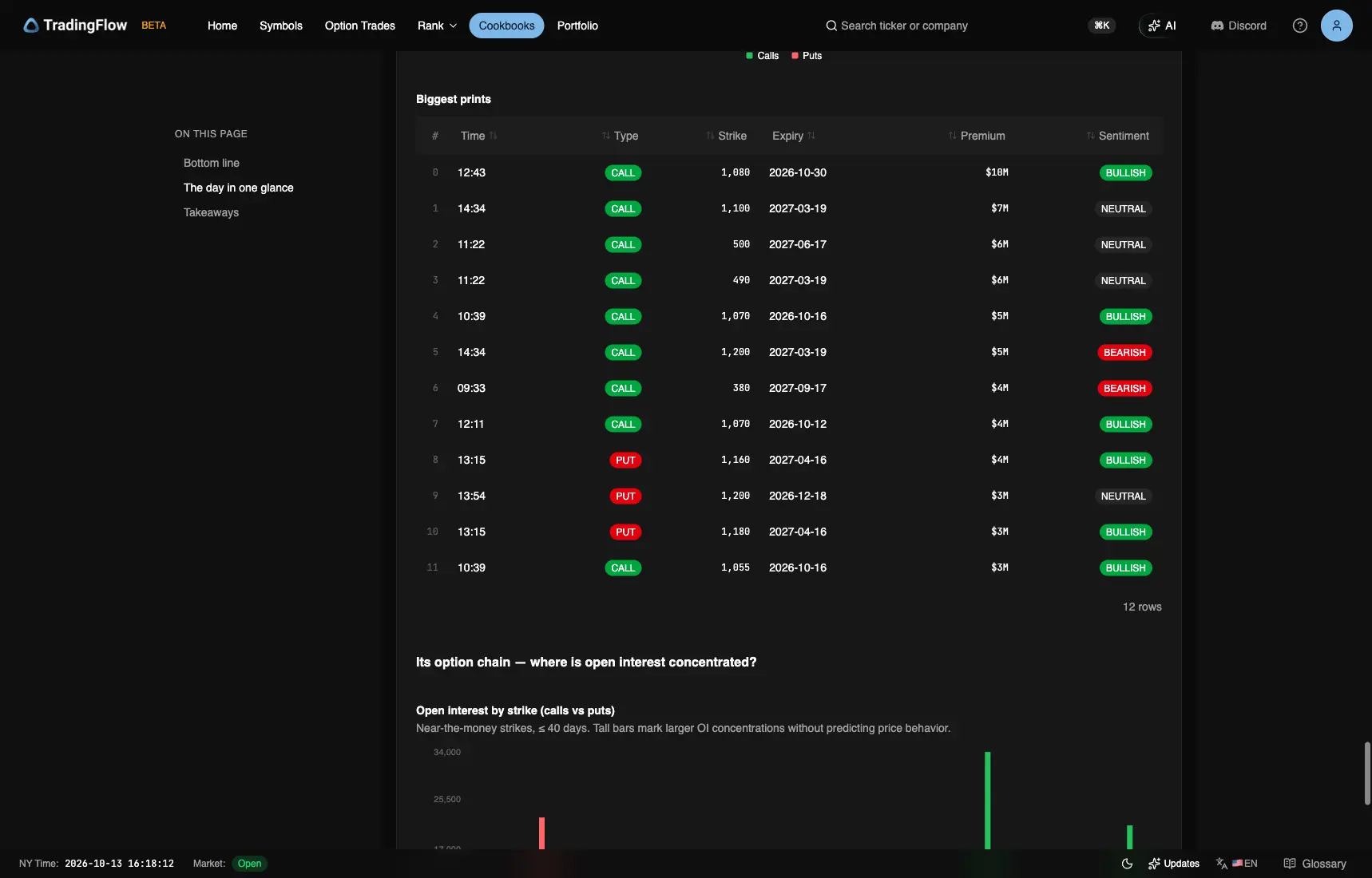Click the language translate icon
The width and height of the screenshot is (1372, 878).
click(1222, 864)
